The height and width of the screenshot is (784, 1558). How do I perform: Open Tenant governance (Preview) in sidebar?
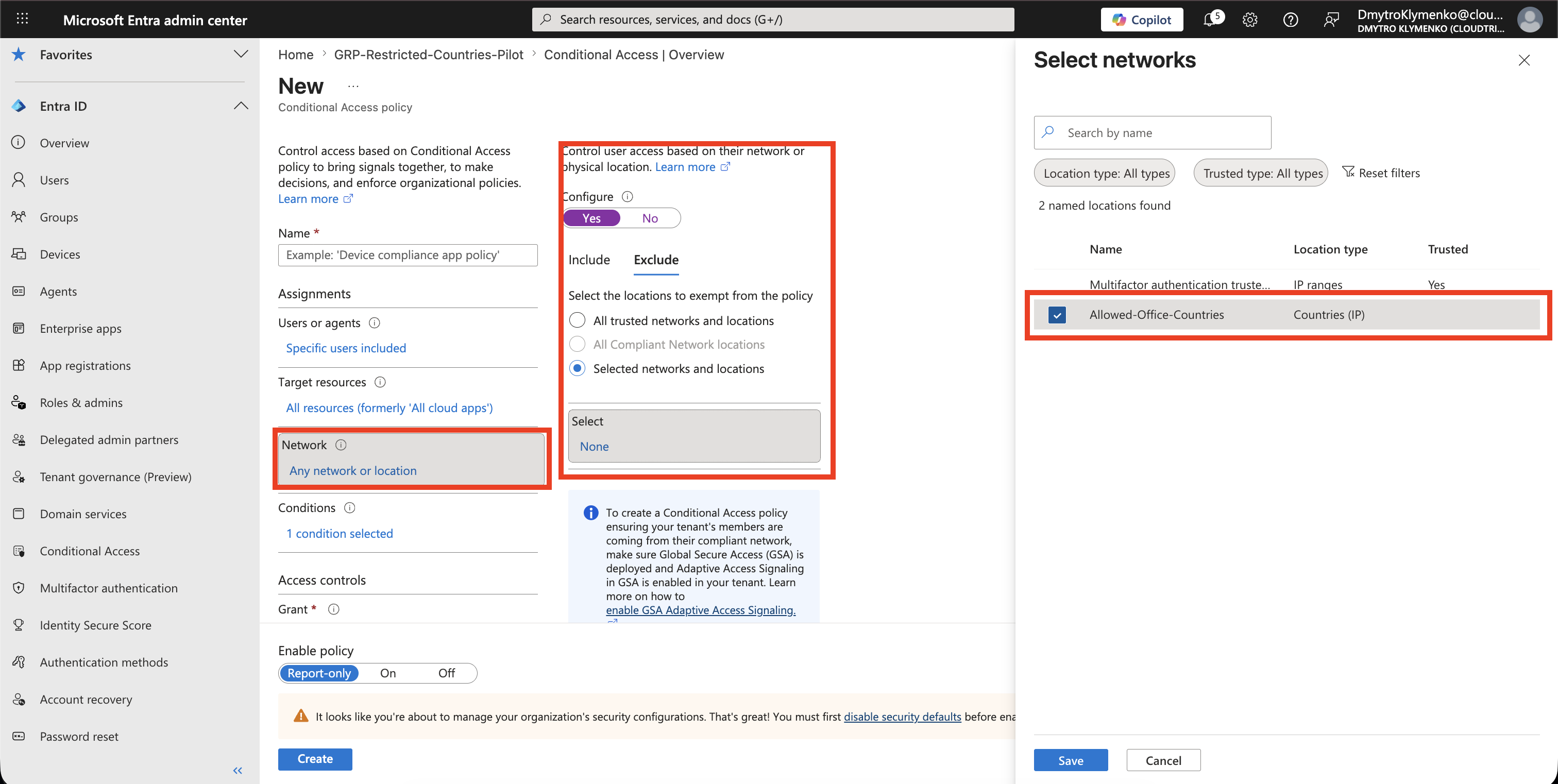115,477
